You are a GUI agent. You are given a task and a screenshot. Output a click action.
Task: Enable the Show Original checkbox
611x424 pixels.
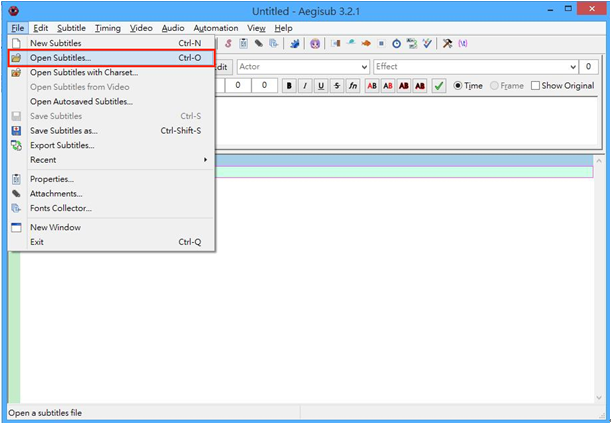click(535, 86)
